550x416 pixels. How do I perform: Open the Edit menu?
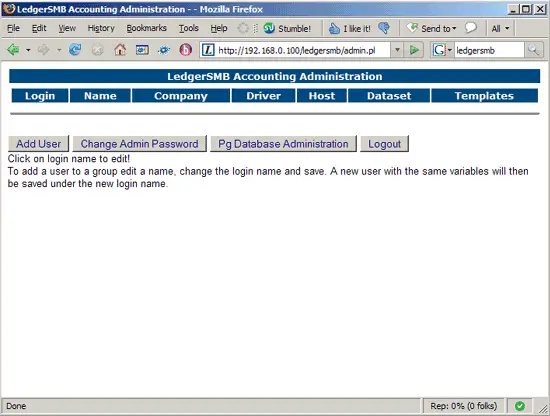(x=39, y=28)
